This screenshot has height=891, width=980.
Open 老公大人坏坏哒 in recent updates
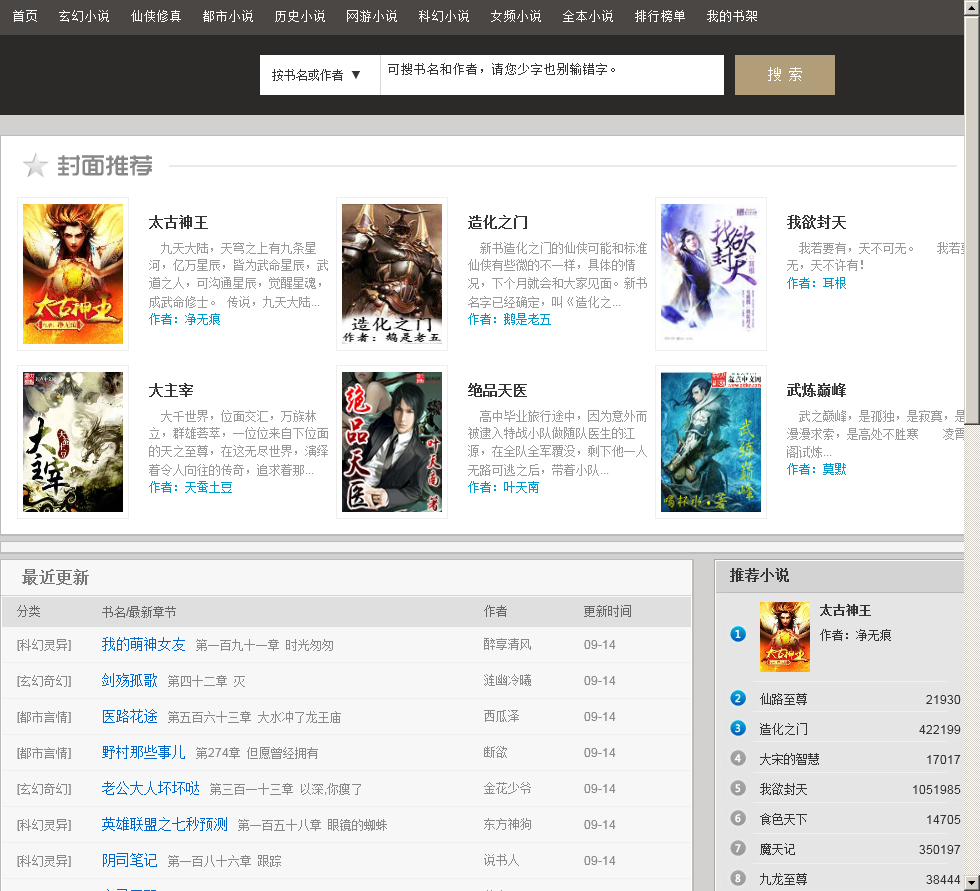click(x=151, y=789)
